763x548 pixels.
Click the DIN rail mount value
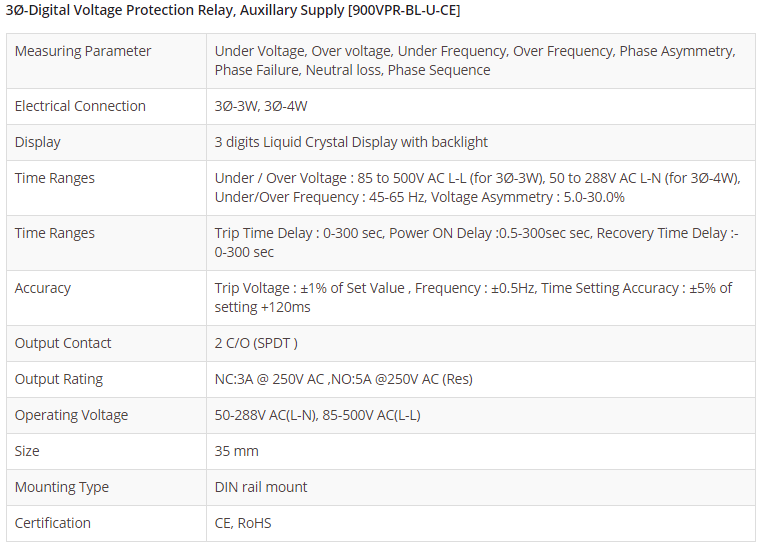[261, 487]
